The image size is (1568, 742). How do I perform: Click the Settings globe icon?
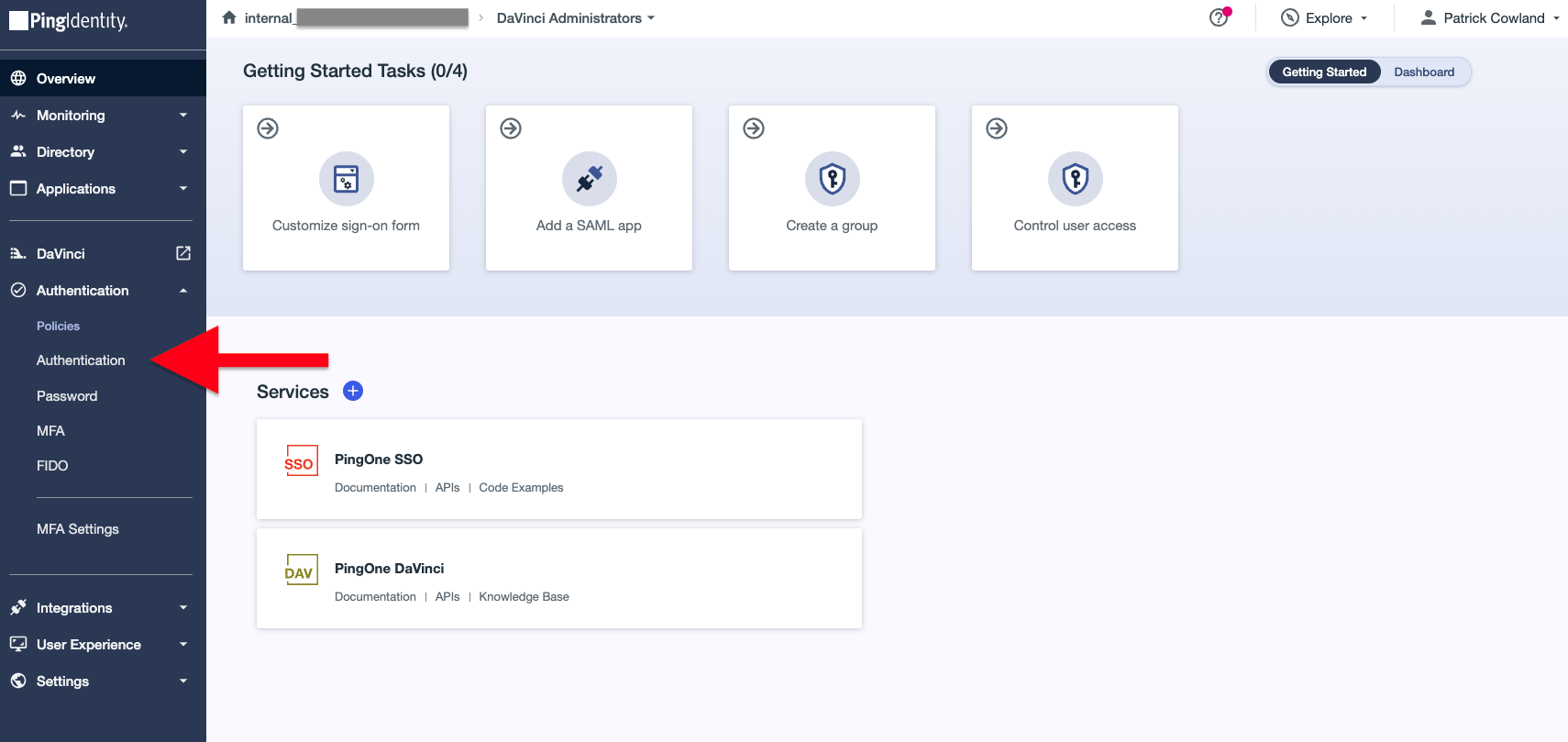coord(18,681)
